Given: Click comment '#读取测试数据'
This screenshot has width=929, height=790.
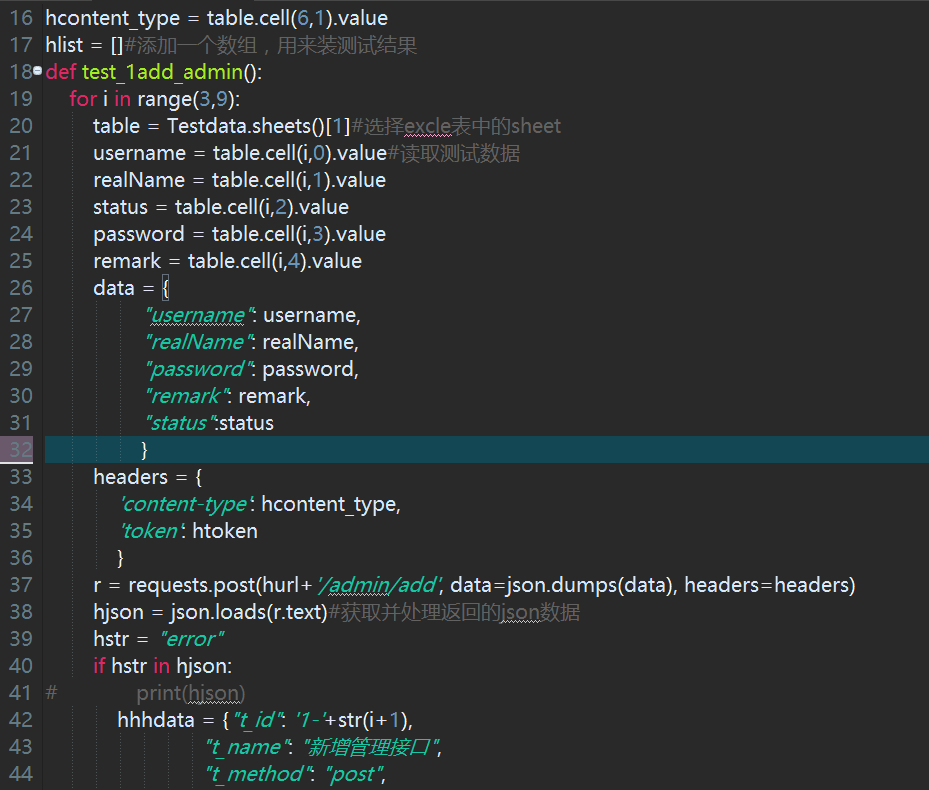Looking at the screenshot, I should pyautogui.click(x=454, y=153).
